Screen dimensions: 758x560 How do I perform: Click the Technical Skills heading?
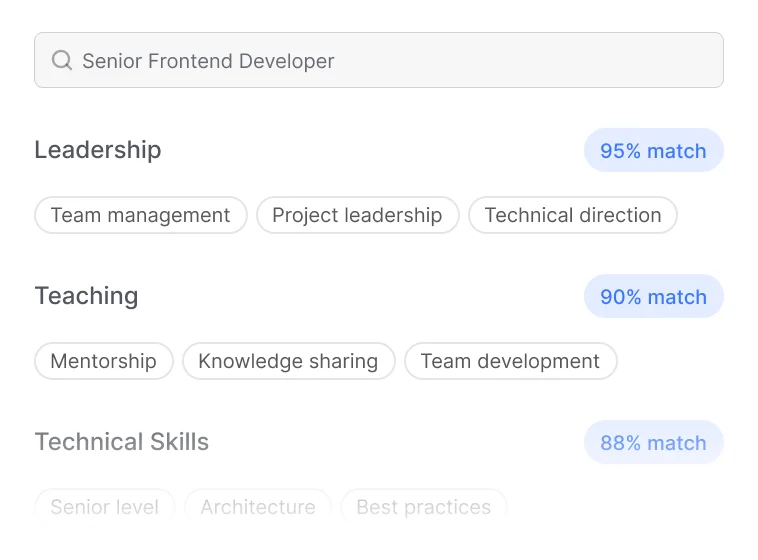(122, 442)
